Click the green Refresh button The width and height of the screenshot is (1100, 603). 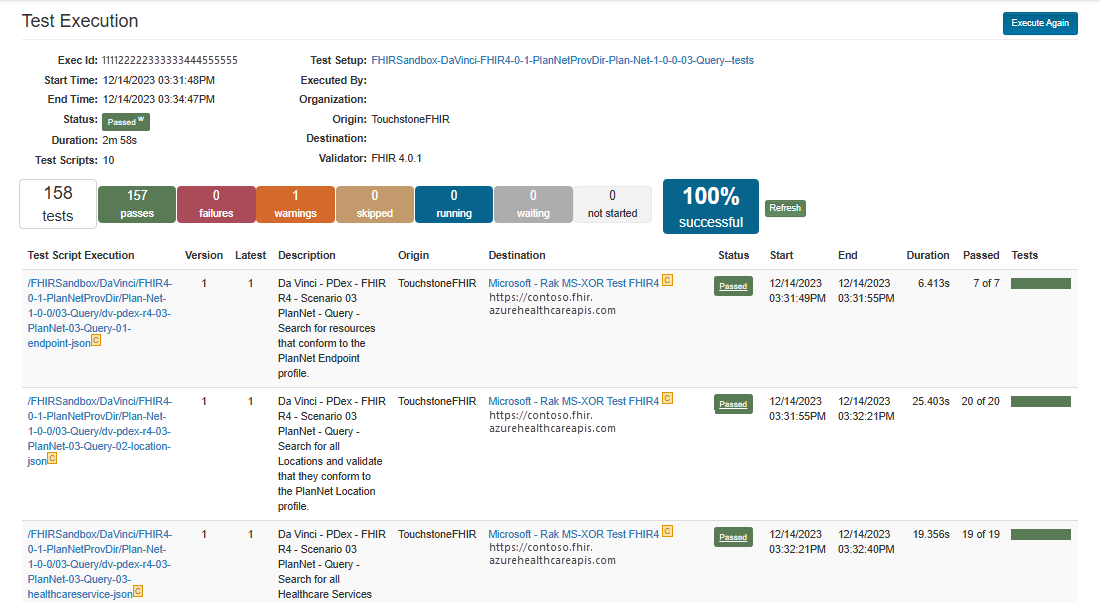pos(785,208)
